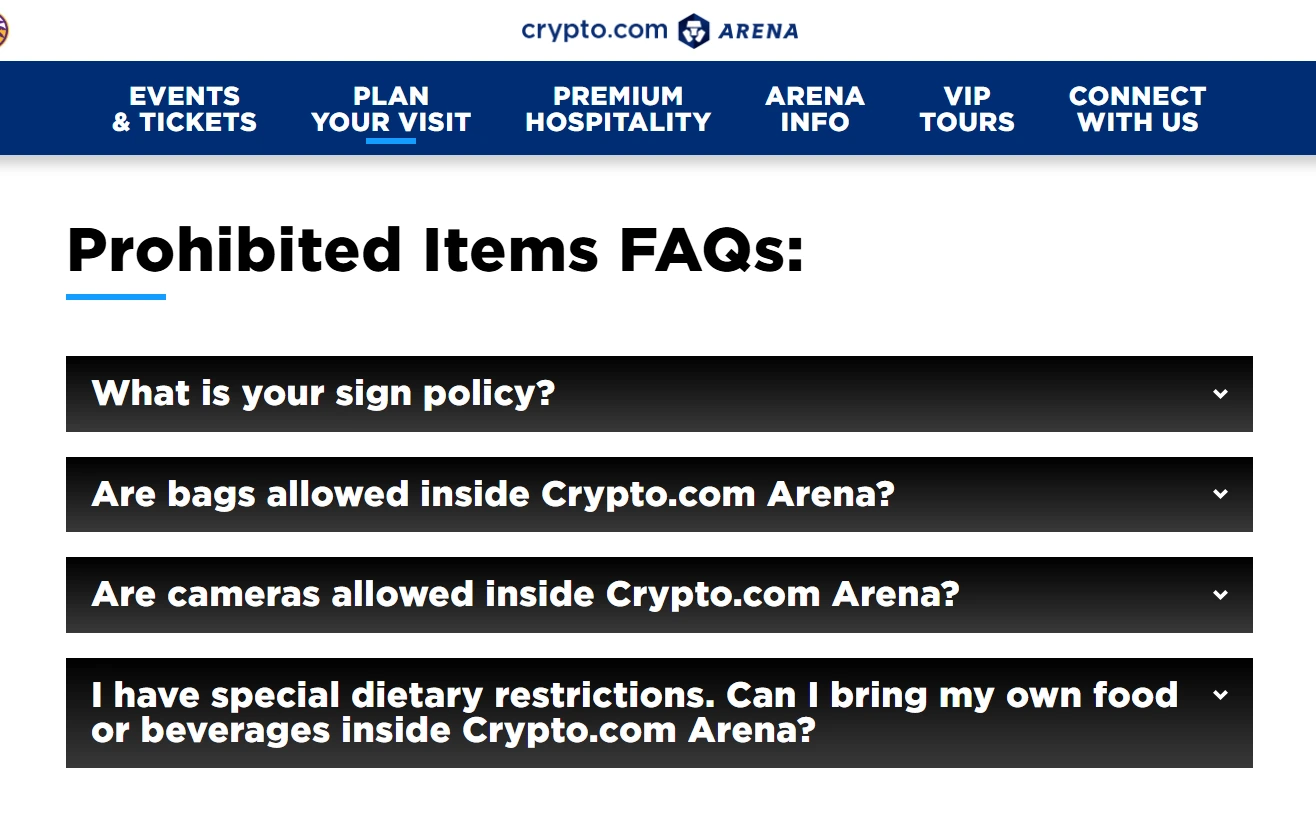
Task: Expand 'What is your sign policy?' question
Action: click(x=659, y=394)
